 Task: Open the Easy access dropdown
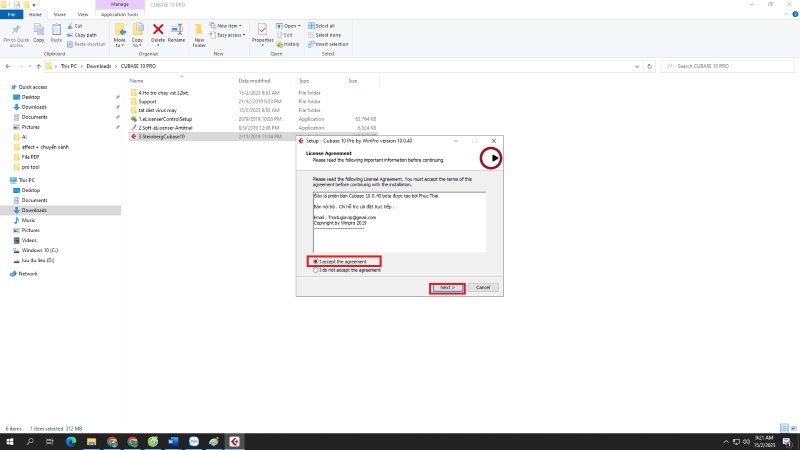[x=228, y=35]
